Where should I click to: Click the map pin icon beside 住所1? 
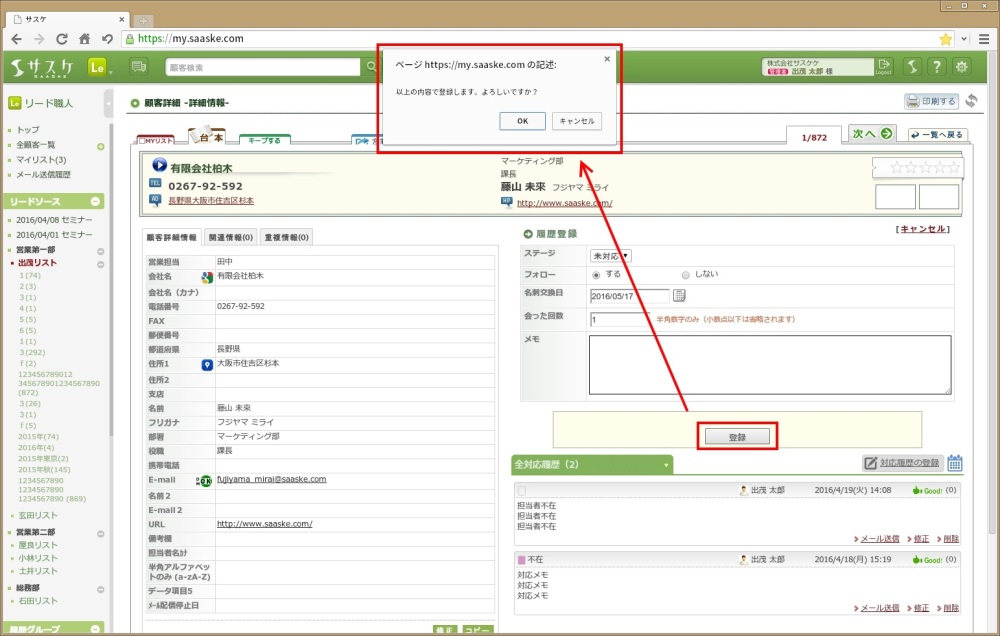point(207,365)
